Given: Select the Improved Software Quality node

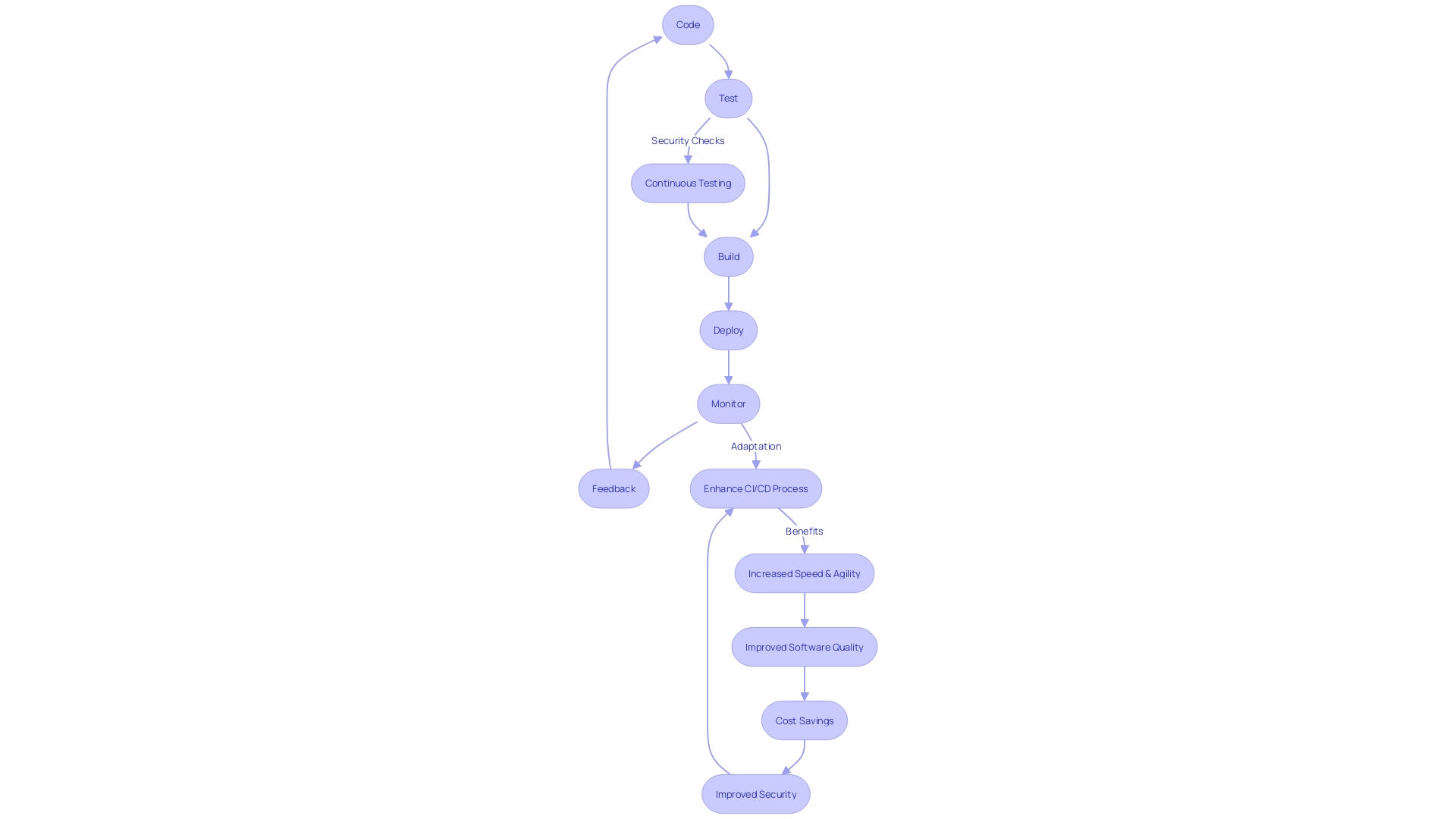Looking at the screenshot, I should (804, 647).
